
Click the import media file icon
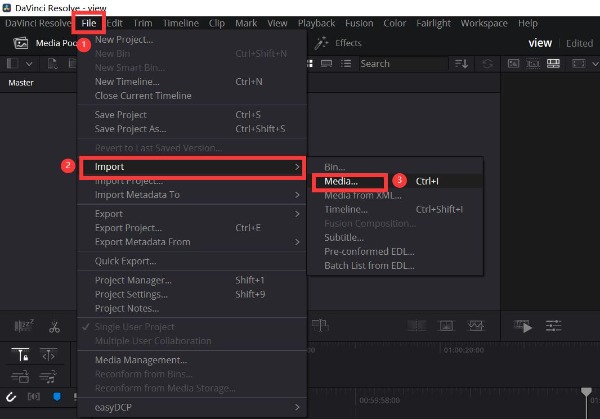pyautogui.click(x=52, y=64)
